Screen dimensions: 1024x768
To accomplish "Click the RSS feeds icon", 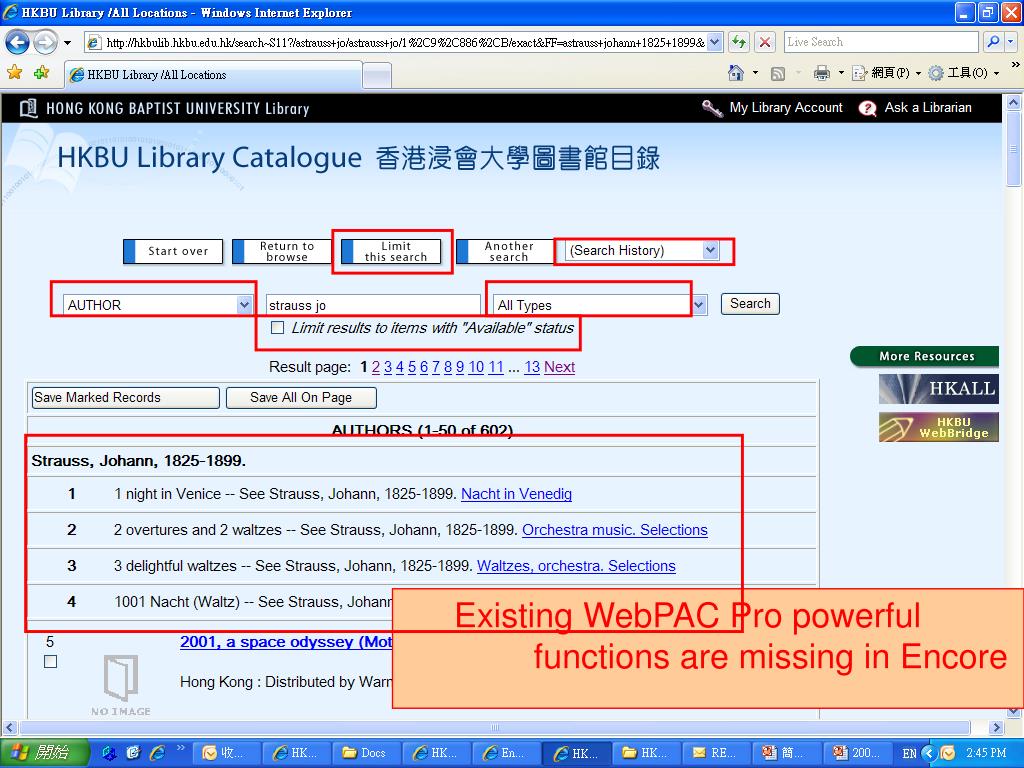I will click(x=778, y=74).
